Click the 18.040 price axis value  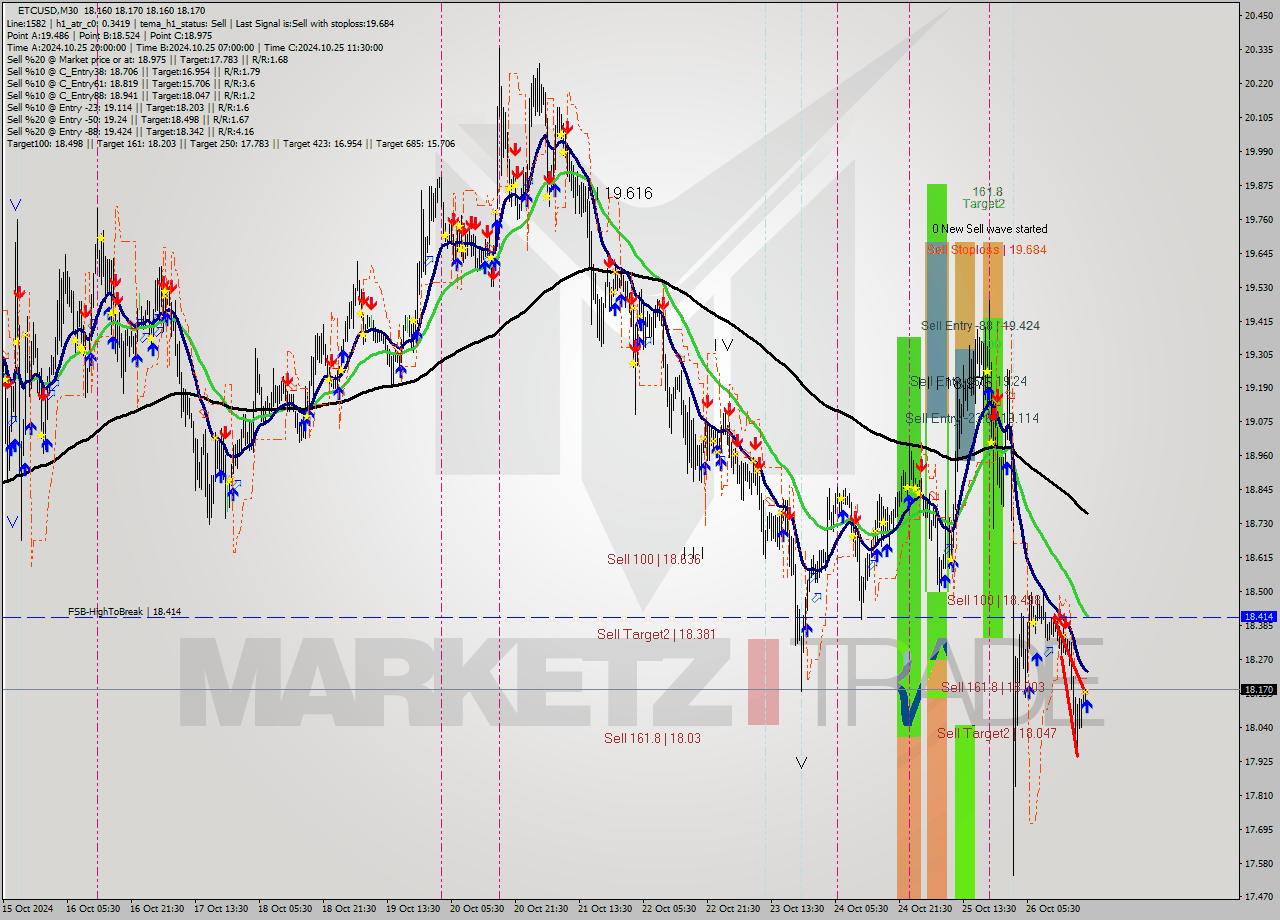point(1258,728)
